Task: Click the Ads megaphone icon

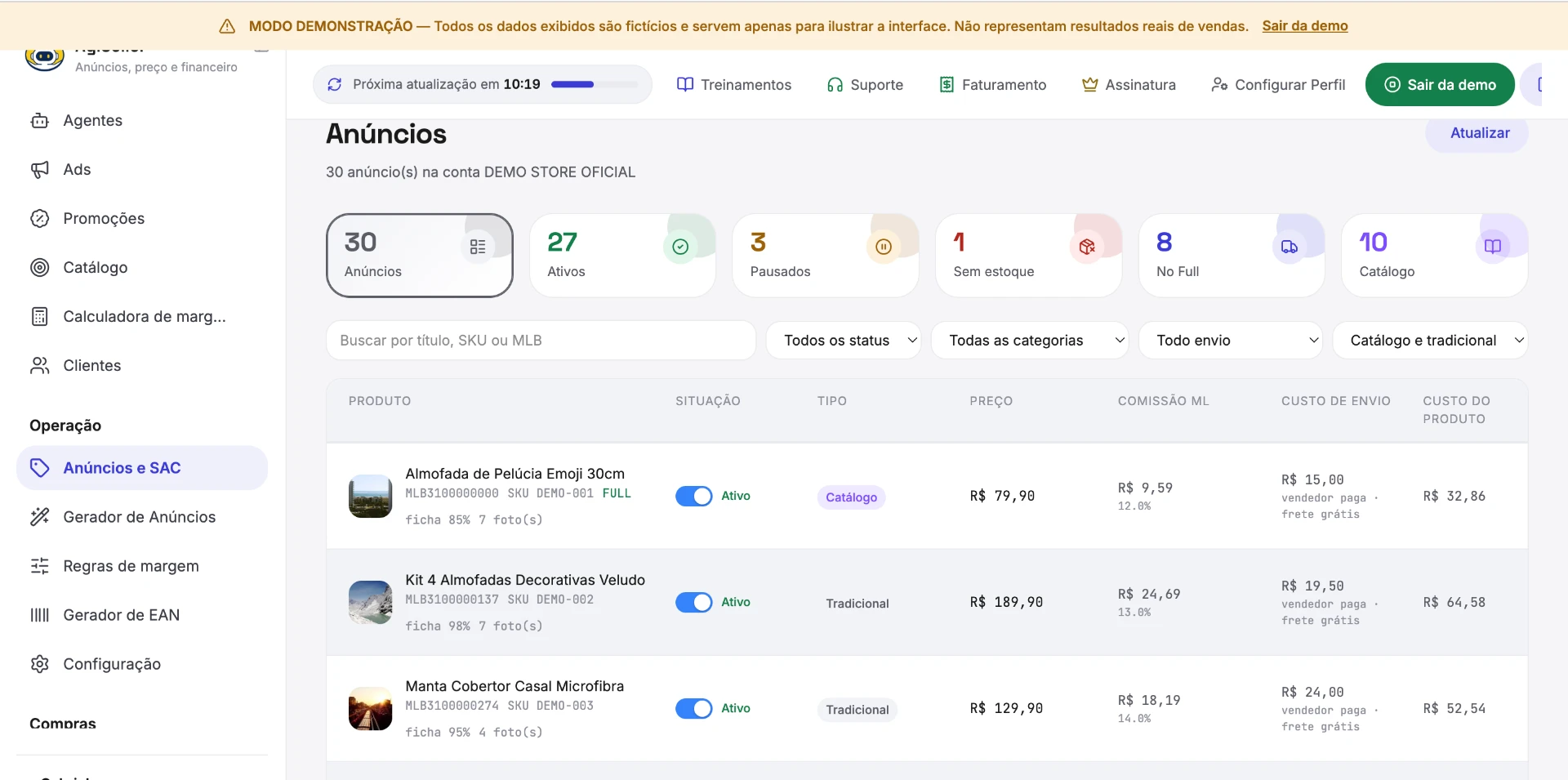Action: [39, 170]
